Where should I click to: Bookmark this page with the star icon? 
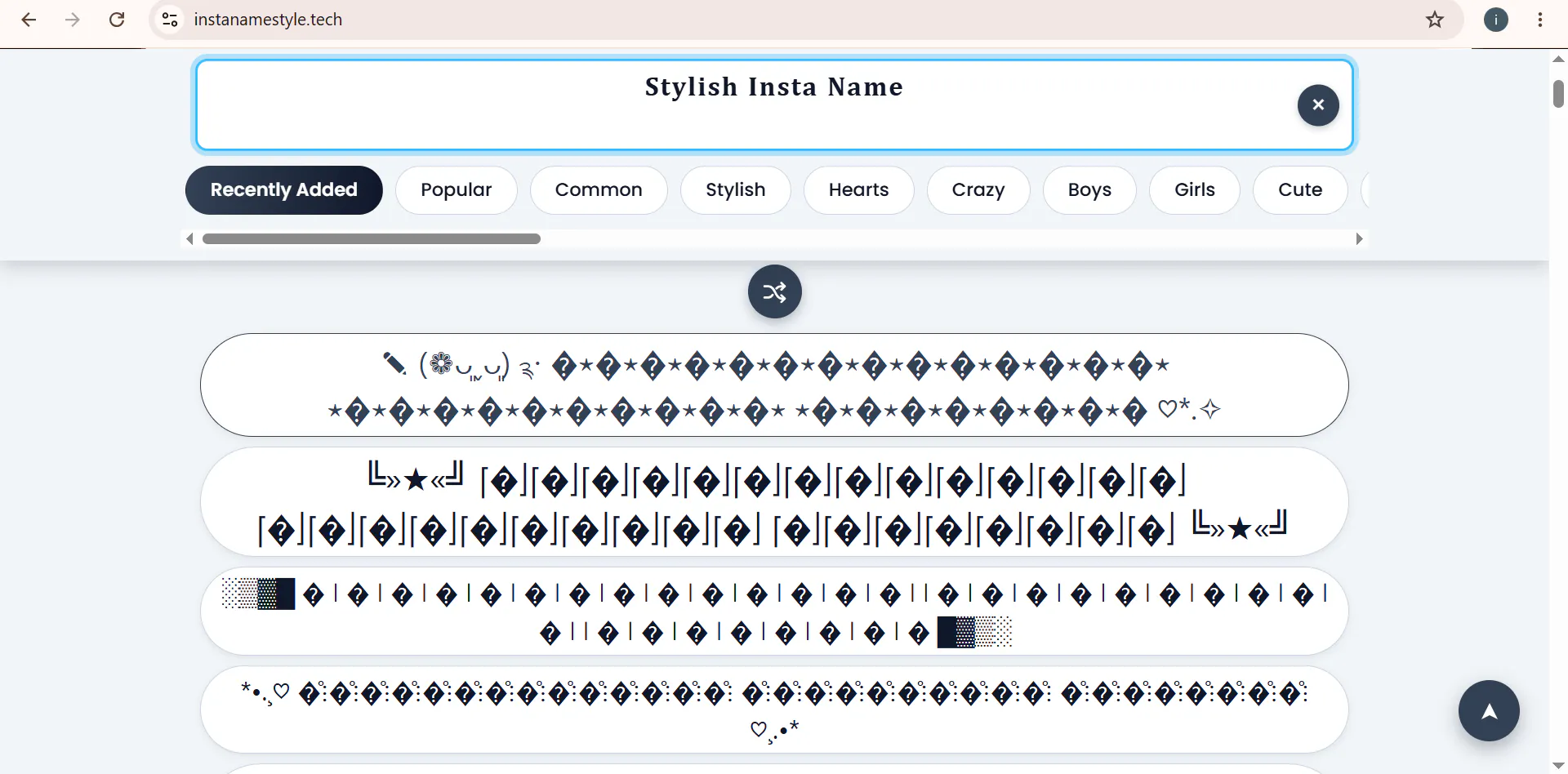[x=1435, y=20]
